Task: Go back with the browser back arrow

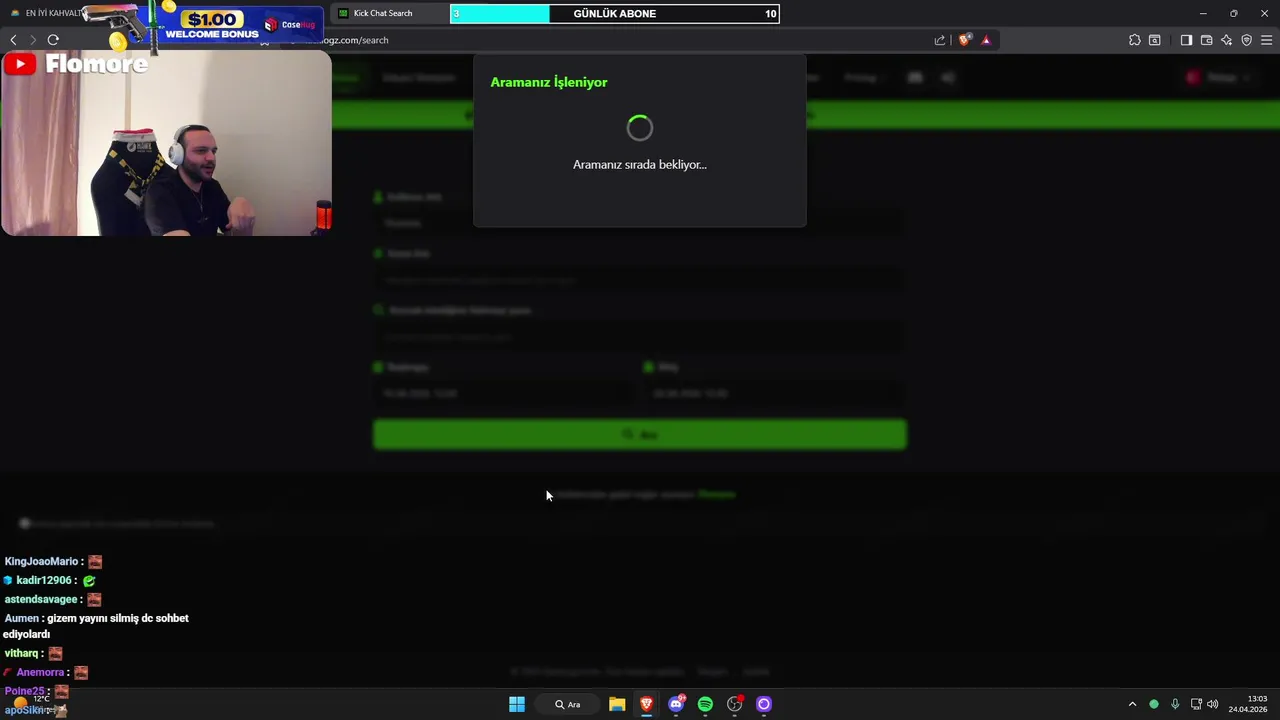Action: (x=13, y=40)
